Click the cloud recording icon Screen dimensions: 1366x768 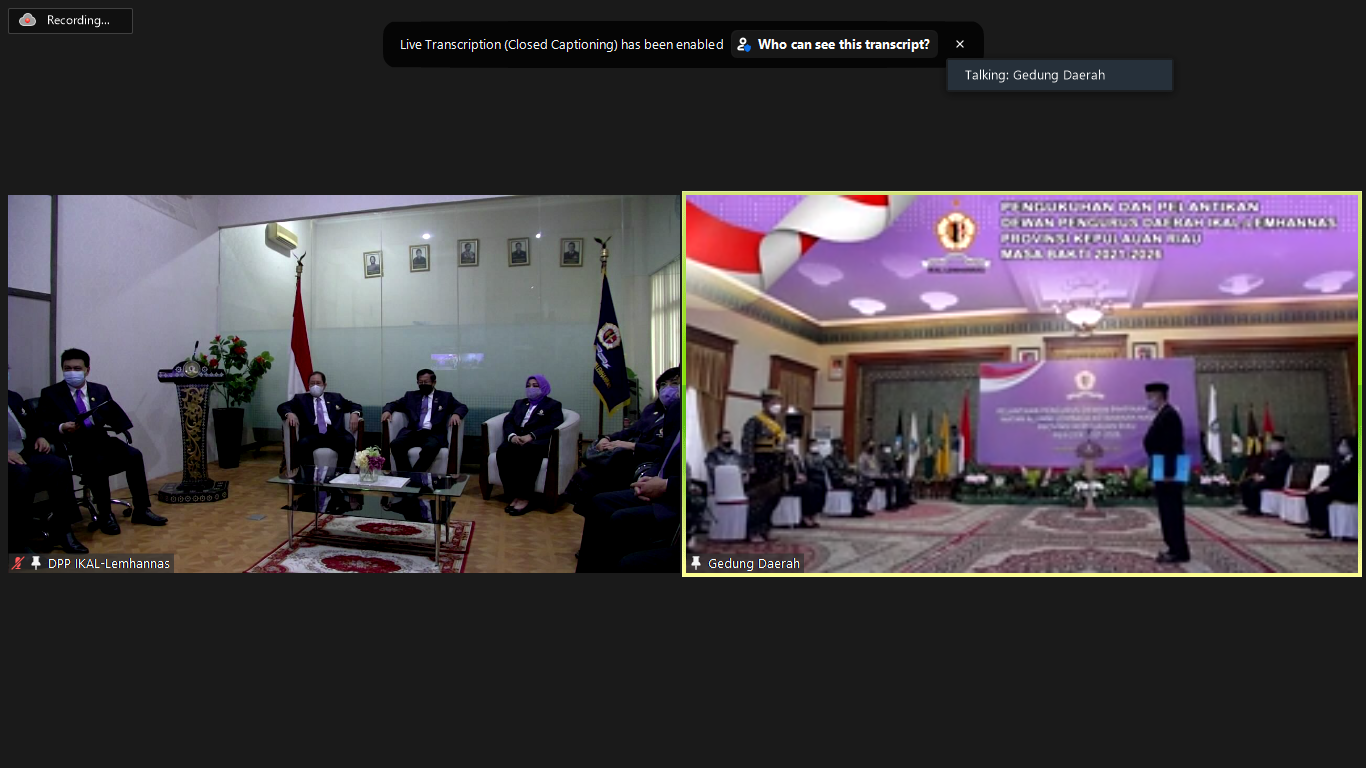[27, 20]
